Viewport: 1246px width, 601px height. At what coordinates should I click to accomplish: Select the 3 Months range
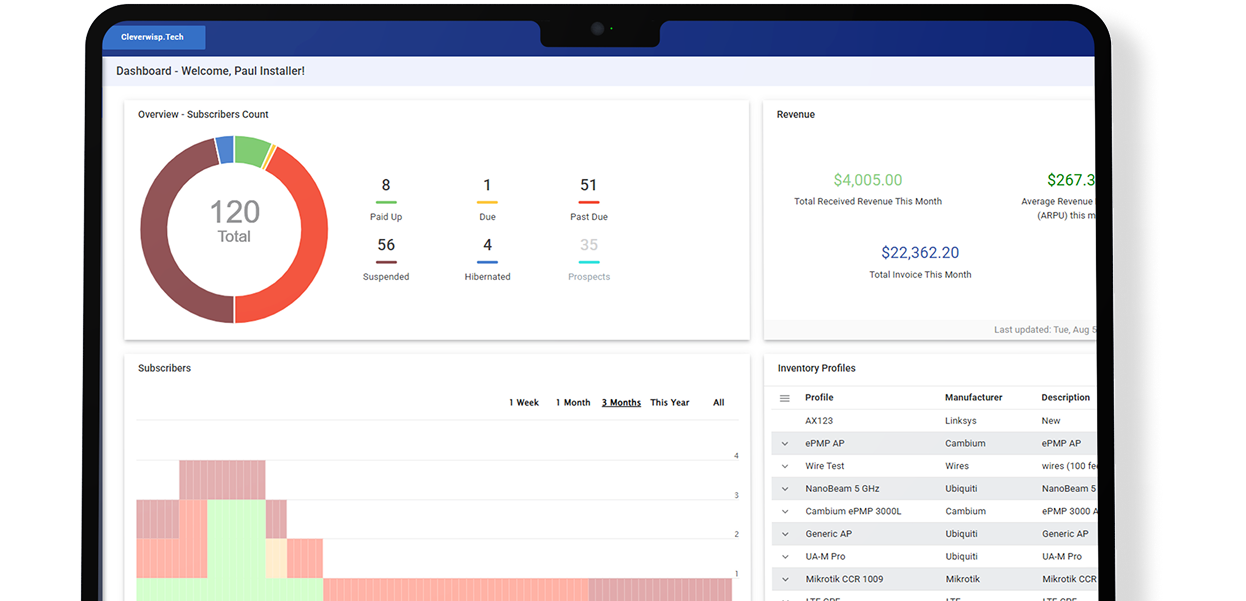click(621, 403)
